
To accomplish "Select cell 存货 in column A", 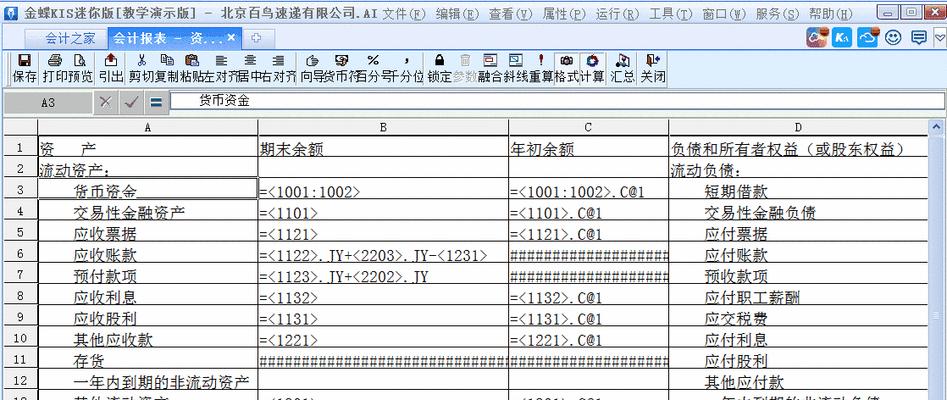I will click(148, 359).
